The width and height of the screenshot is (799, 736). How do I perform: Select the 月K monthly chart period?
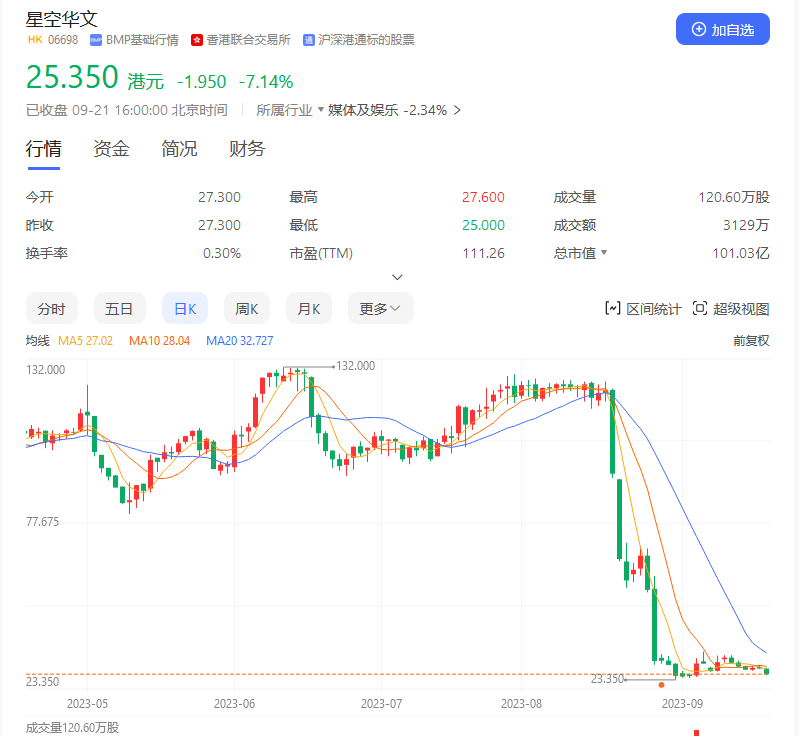309,308
